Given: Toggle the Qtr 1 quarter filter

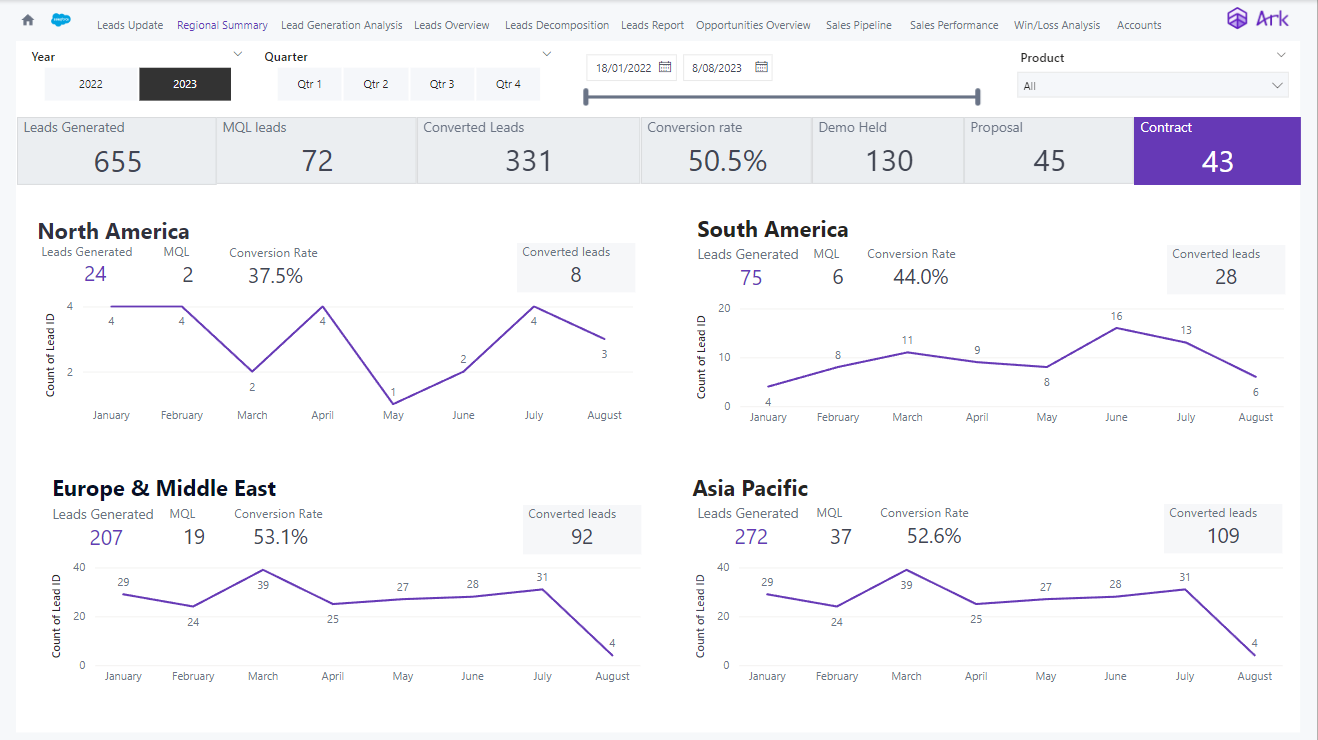Looking at the screenshot, I should [x=309, y=84].
